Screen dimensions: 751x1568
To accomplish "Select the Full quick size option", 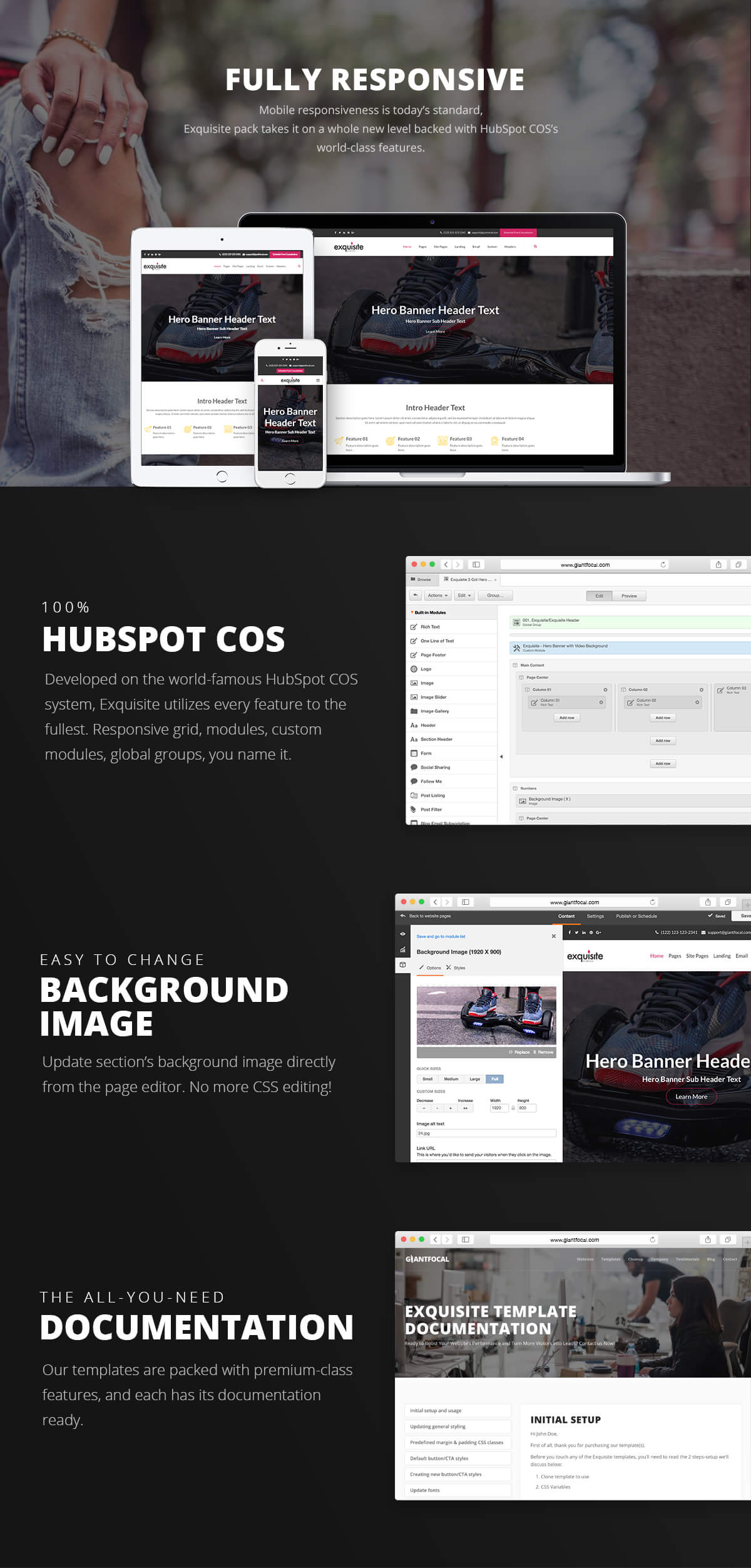I will click(494, 1079).
